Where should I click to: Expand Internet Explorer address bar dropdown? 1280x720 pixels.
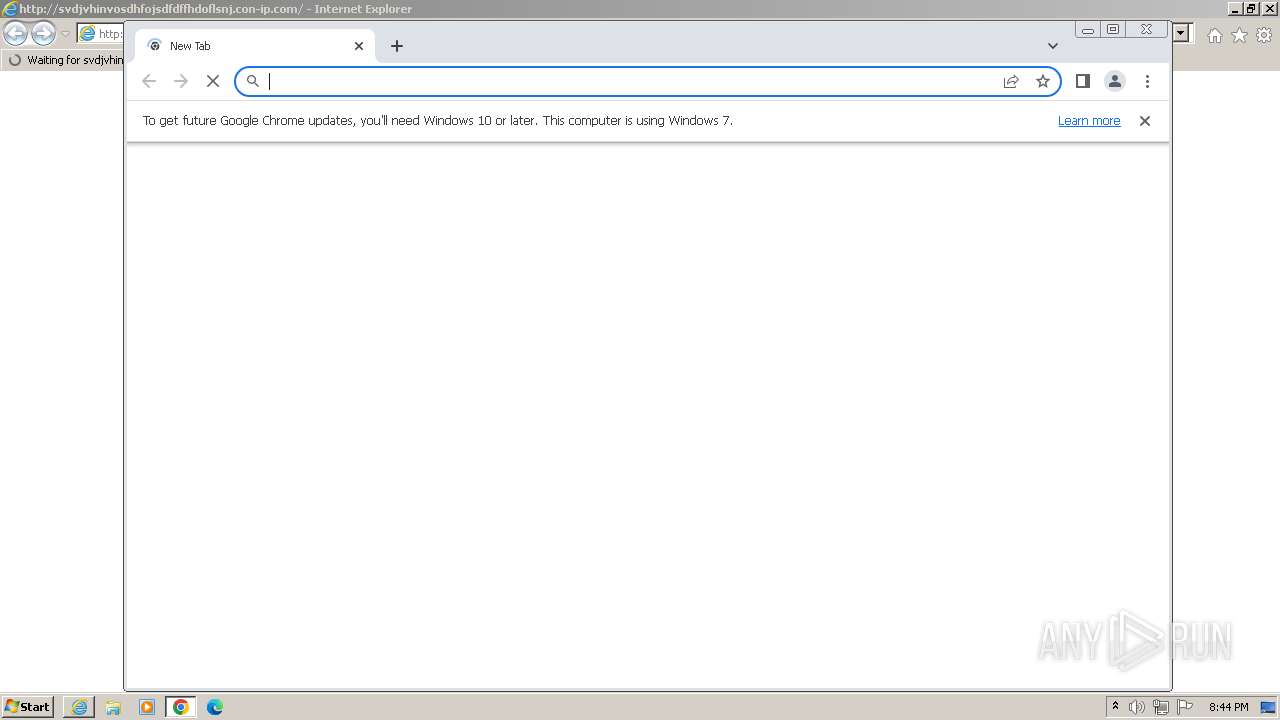(1181, 33)
